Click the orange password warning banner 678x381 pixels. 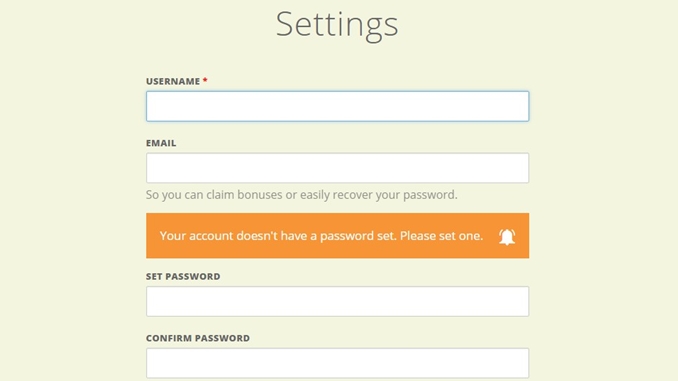(x=337, y=236)
